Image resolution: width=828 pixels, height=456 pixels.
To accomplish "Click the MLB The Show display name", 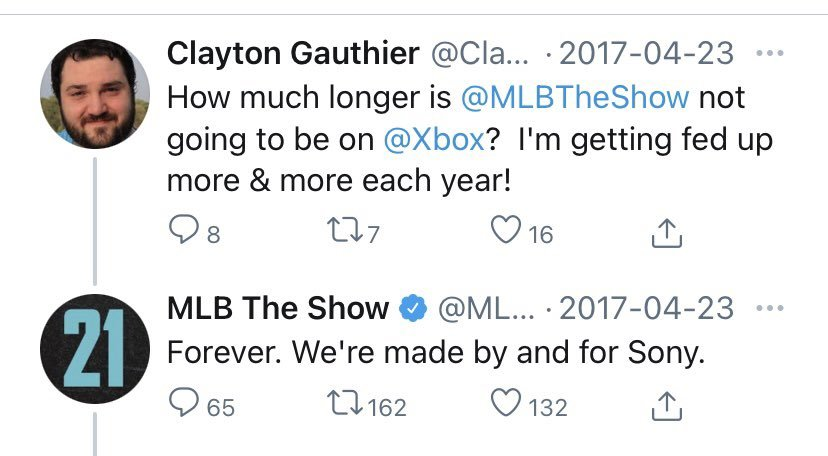I will coord(277,308).
